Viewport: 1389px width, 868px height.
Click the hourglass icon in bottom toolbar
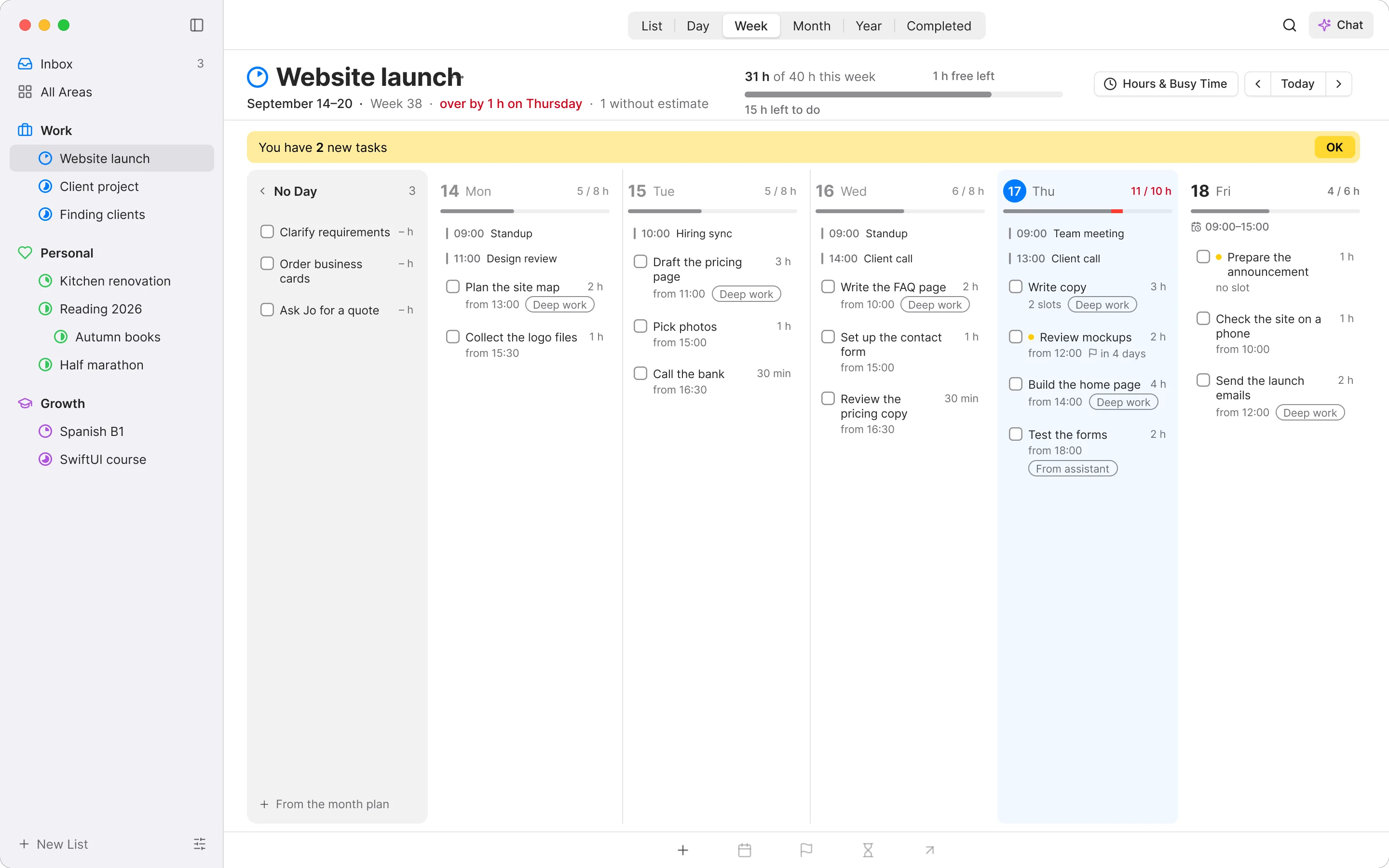[868, 850]
